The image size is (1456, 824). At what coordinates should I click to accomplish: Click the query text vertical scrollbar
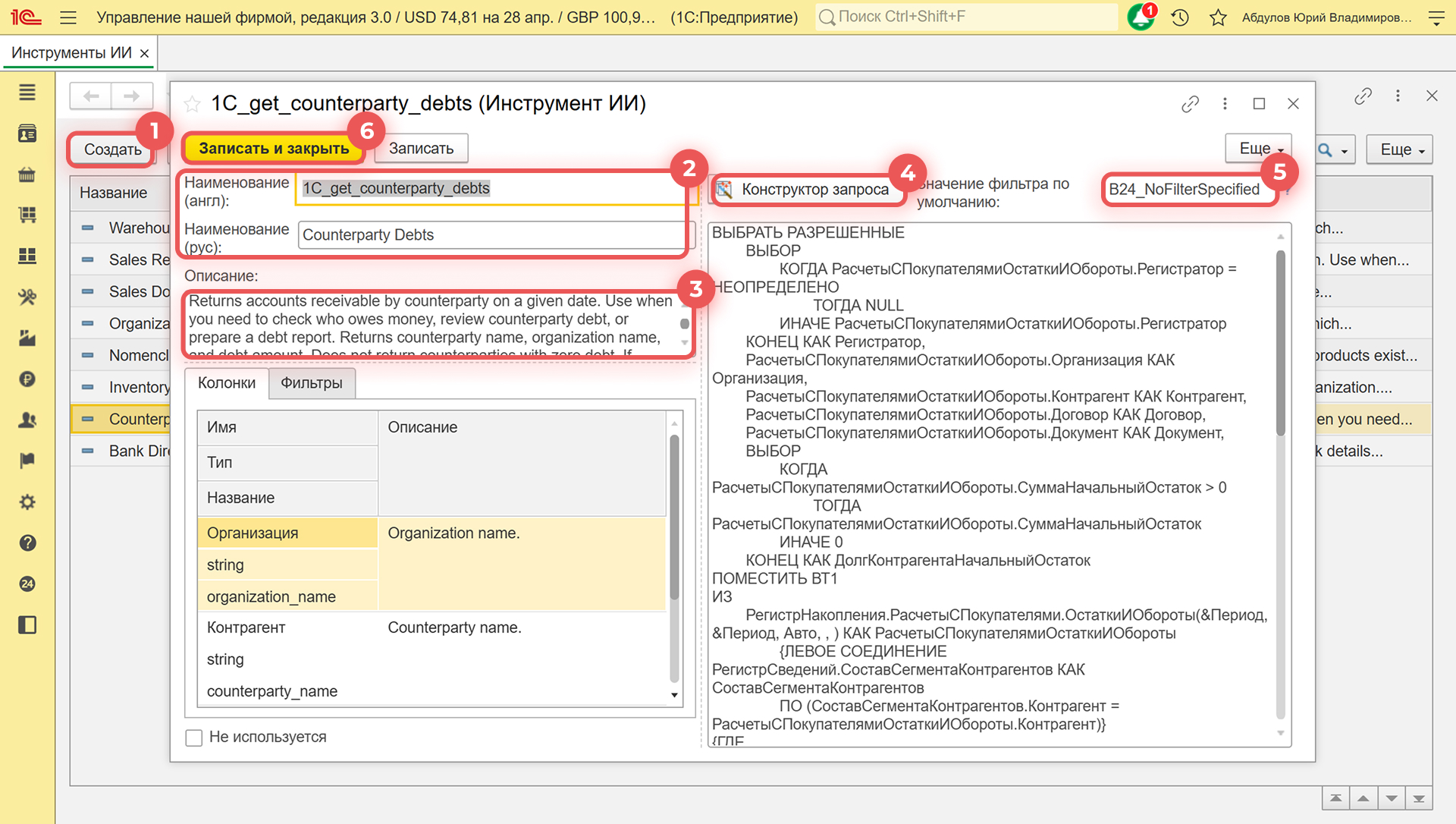tap(1280, 341)
